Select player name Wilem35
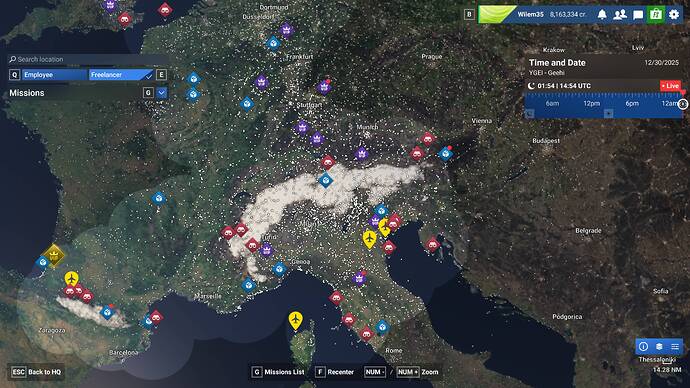The image size is (690, 388). point(530,15)
